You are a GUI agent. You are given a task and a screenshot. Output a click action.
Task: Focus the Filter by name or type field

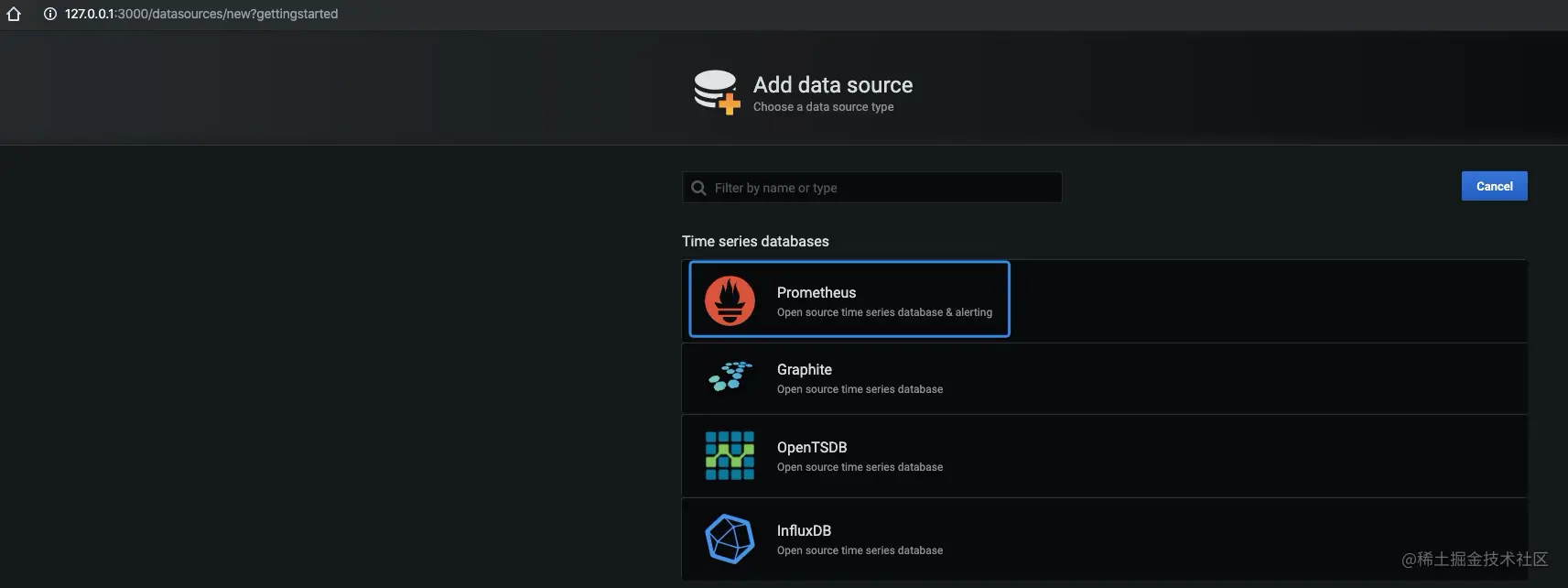tap(871, 188)
